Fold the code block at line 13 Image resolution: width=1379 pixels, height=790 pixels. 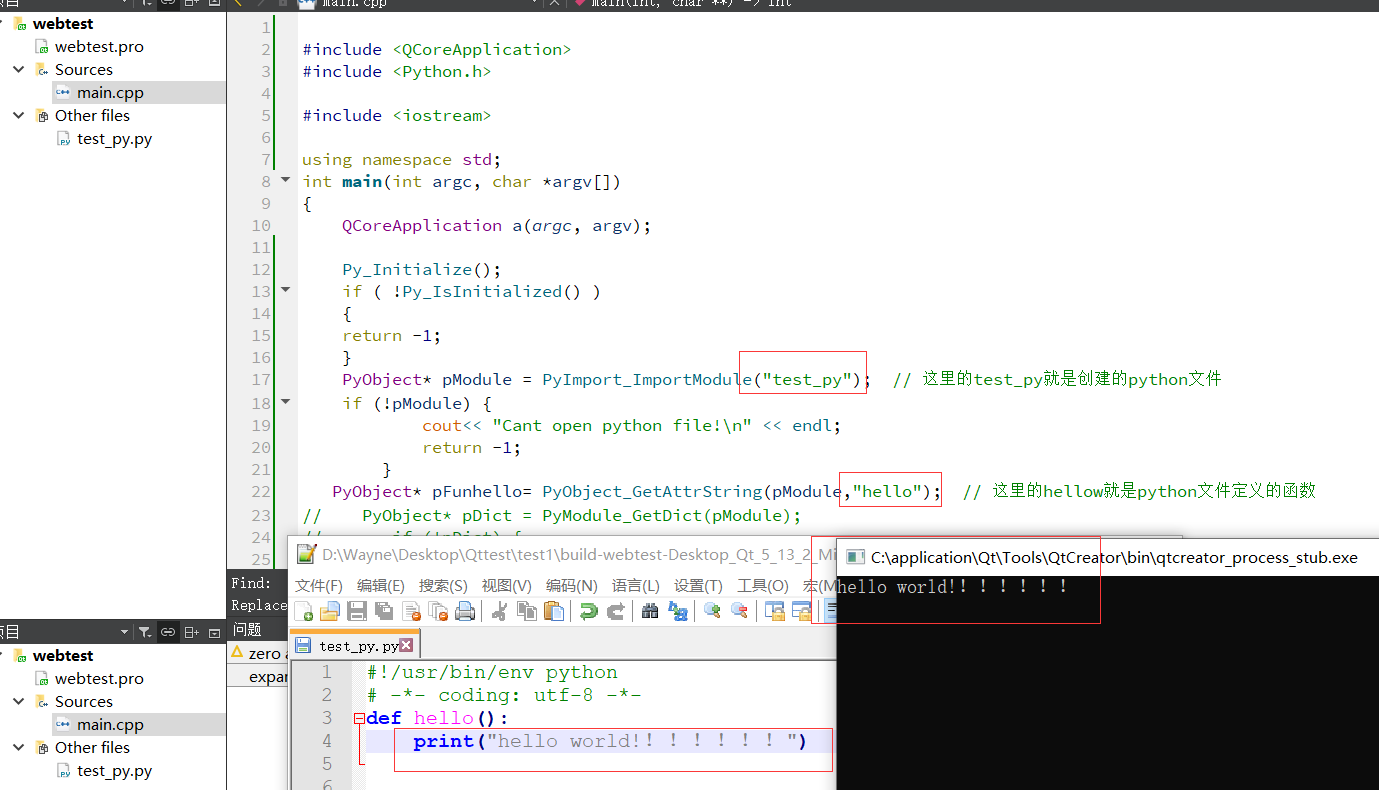(285, 290)
